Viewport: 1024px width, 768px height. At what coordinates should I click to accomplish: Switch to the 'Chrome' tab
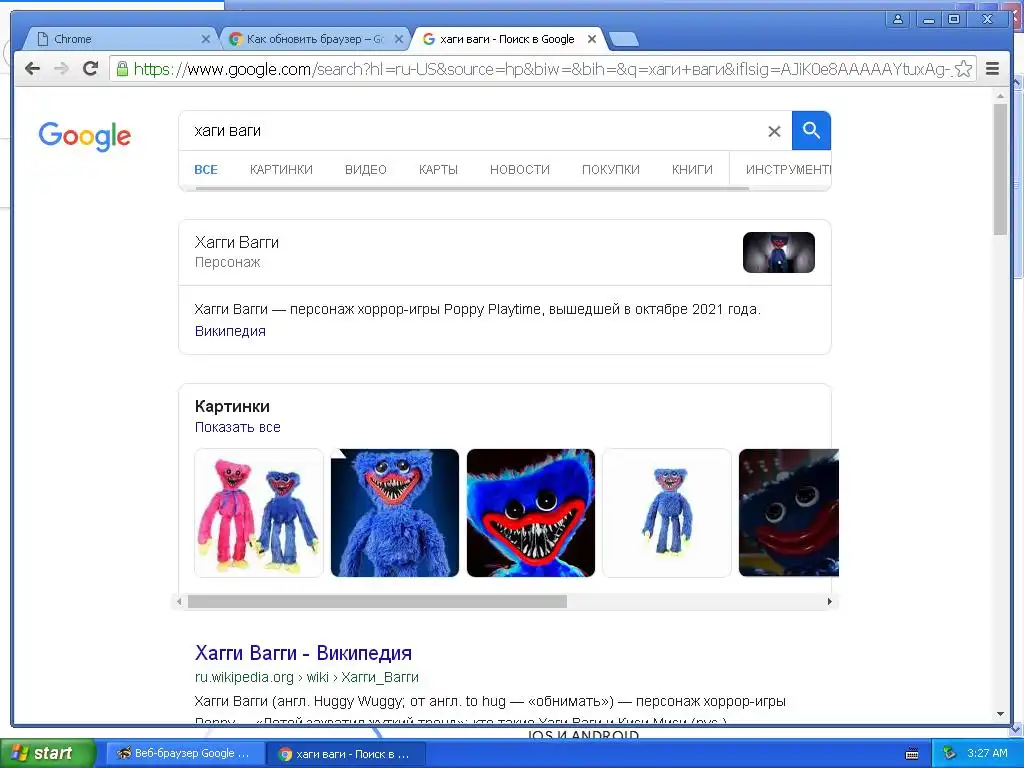tap(121, 39)
